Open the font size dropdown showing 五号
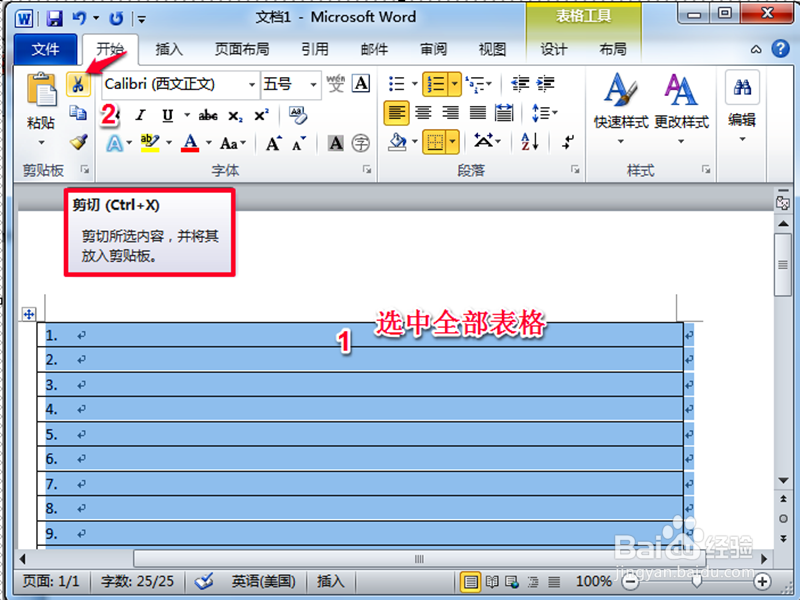The width and height of the screenshot is (800, 600). pyautogui.click(x=312, y=84)
